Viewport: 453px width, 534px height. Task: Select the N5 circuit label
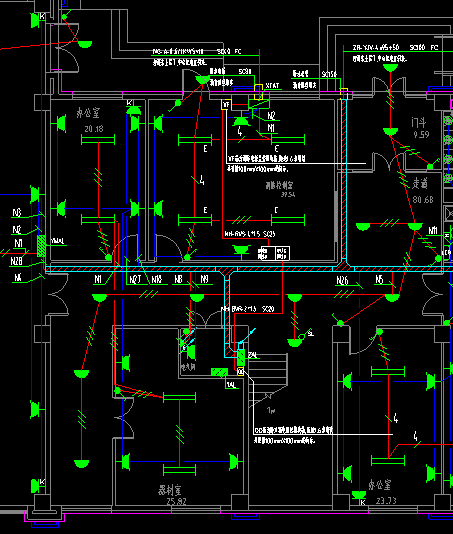(x=379, y=280)
